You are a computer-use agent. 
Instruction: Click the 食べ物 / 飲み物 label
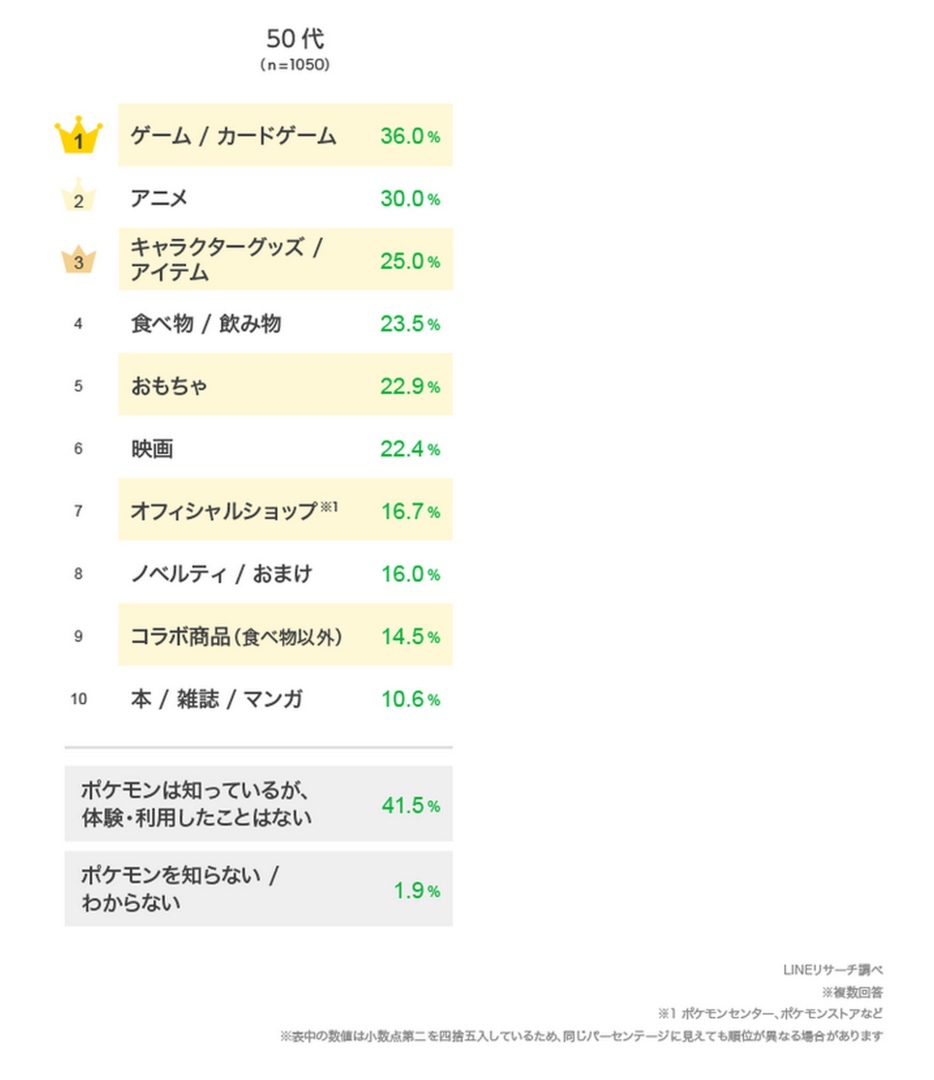(205, 324)
